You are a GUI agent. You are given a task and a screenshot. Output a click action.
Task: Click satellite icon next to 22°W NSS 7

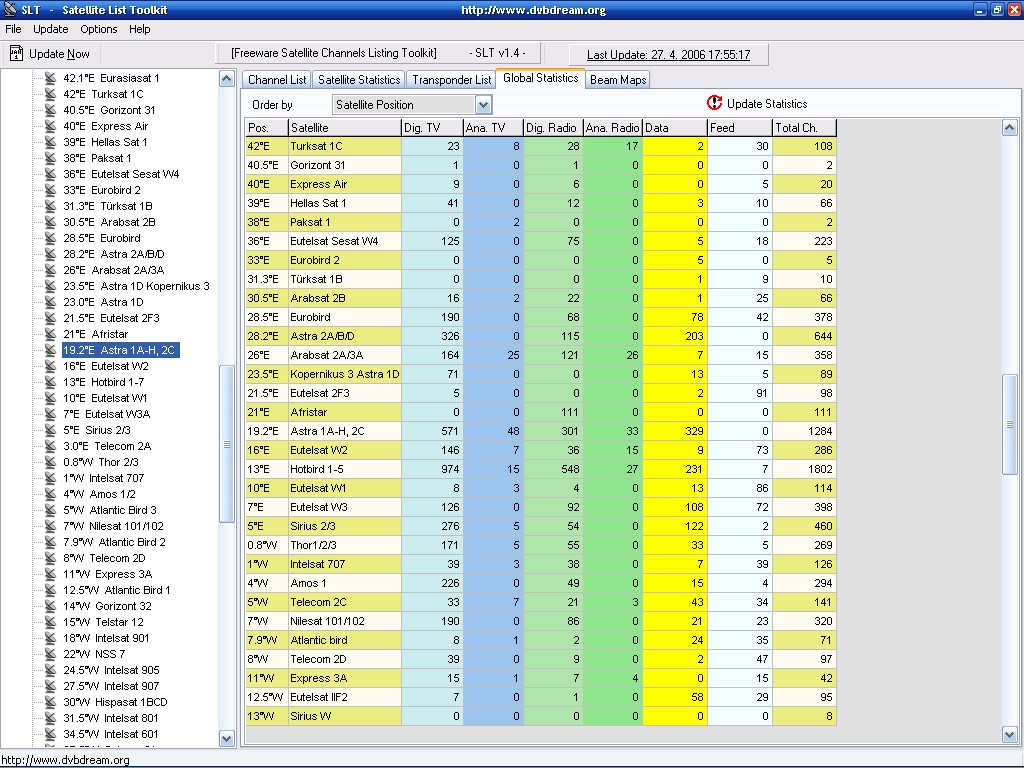[50, 654]
